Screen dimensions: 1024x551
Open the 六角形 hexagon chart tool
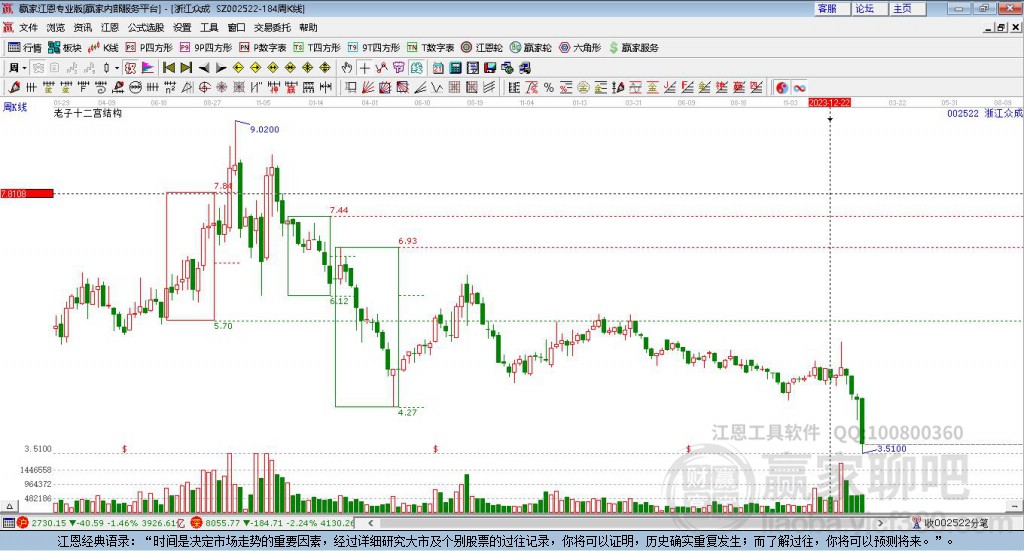click(x=580, y=48)
